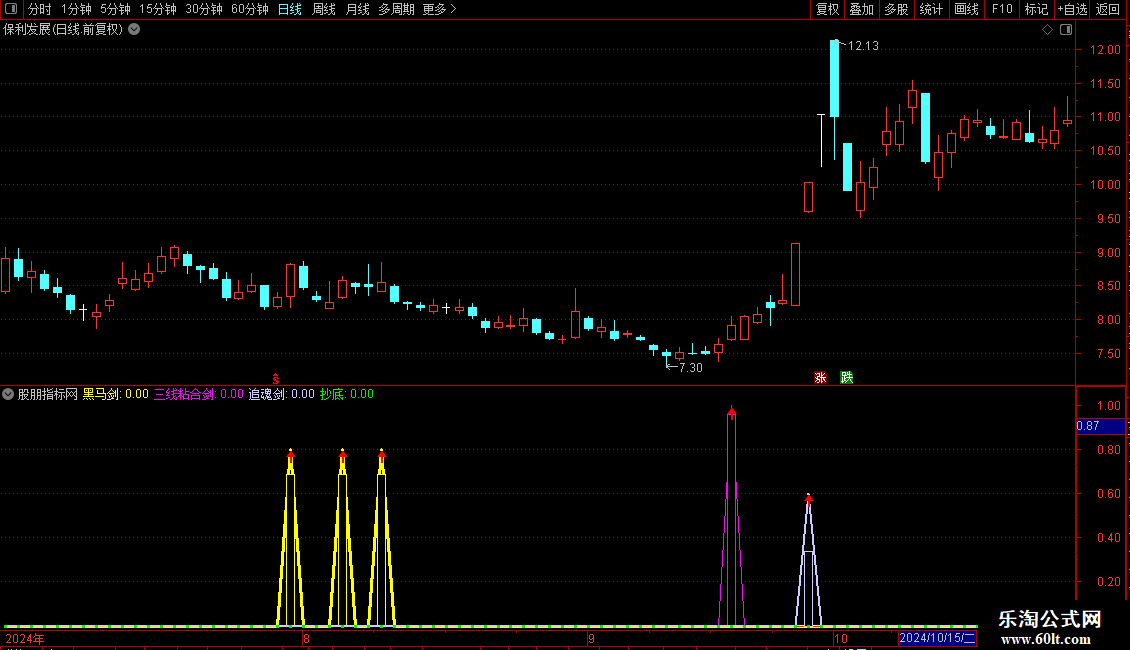This screenshot has height=650, width=1130.
Task: Click the 叠加 overlay button
Action: coord(861,9)
